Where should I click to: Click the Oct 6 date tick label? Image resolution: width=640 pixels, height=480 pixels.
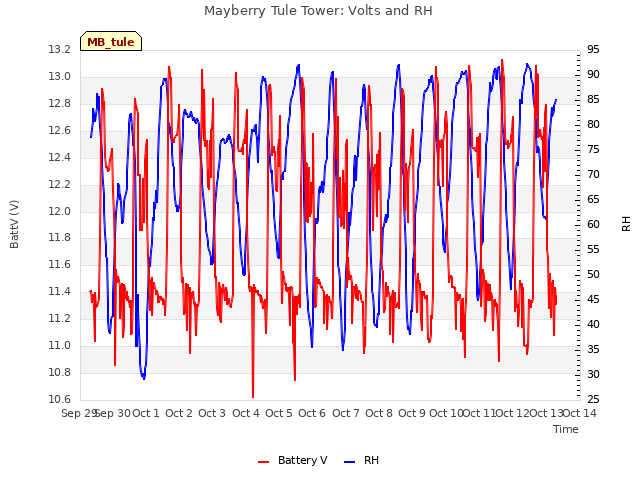pos(312,413)
